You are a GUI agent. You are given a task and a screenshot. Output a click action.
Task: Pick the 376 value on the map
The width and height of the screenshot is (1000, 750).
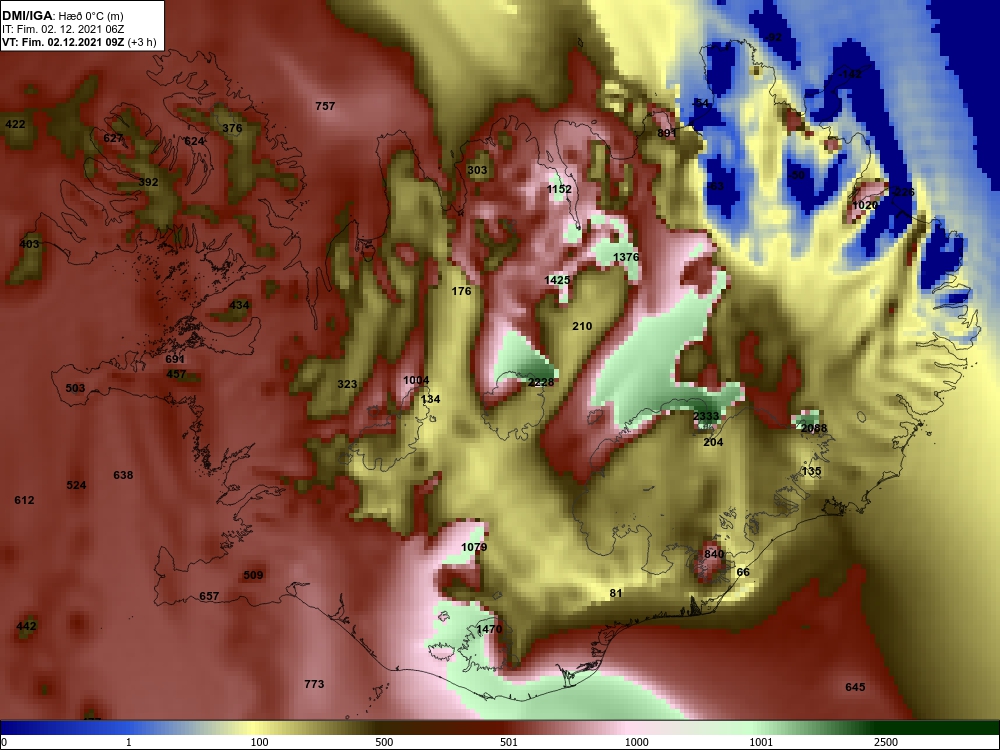(232, 128)
